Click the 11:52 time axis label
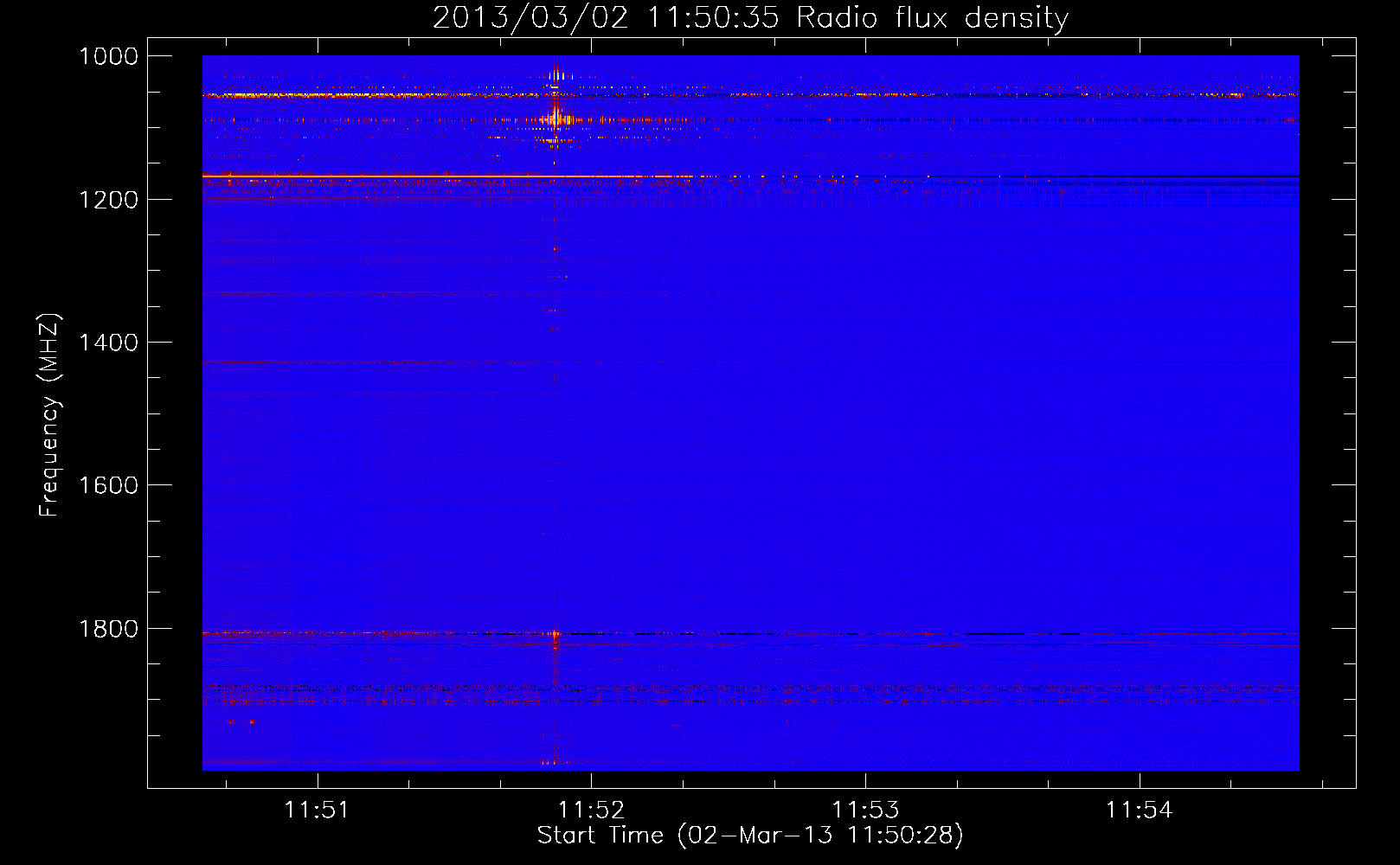Image resolution: width=1400 pixels, height=865 pixels. coord(592,811)
